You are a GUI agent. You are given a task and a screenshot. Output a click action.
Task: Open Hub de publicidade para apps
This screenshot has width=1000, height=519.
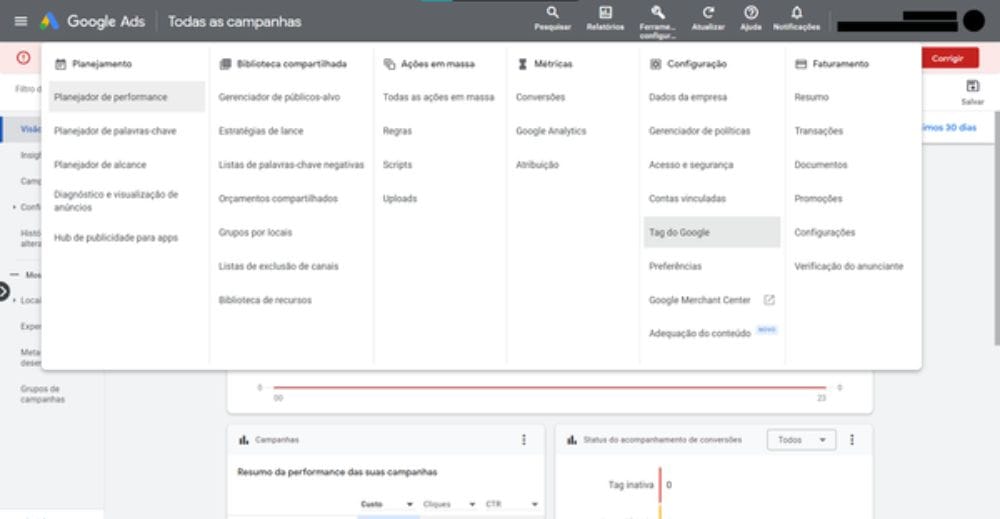pyautogui.click(x=116, y=238)
